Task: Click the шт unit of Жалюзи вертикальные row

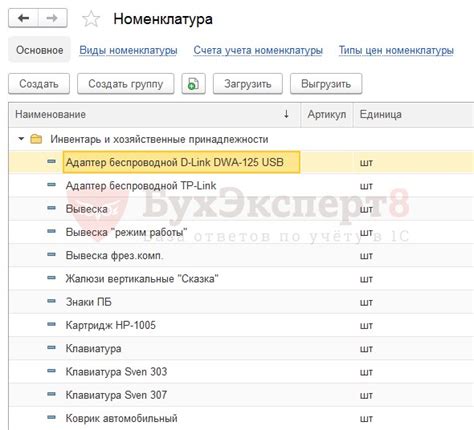Action: [x=366, y=279]
